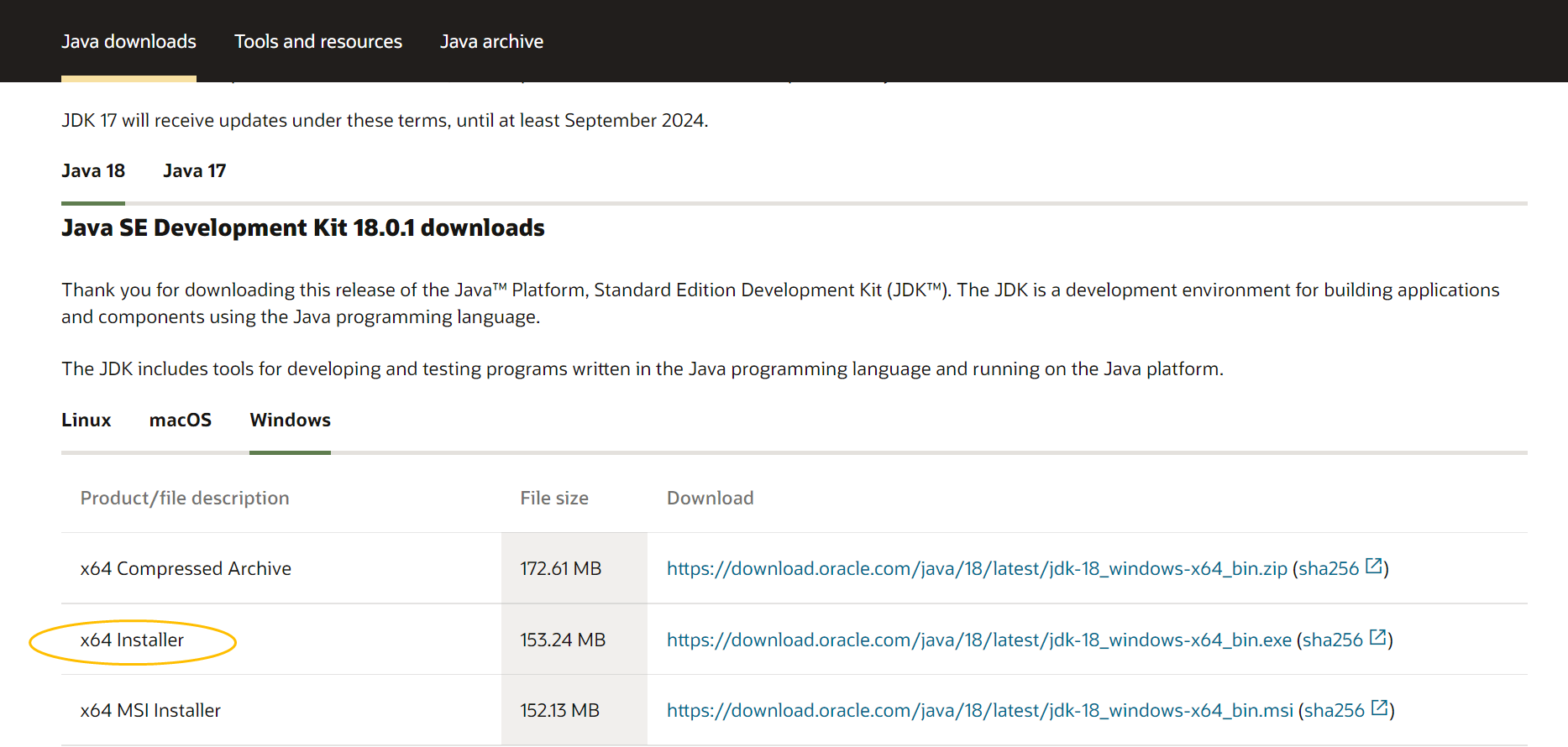Download the windows-x64_bin.exe installer link
The image size is (1568, 747).
979,640
